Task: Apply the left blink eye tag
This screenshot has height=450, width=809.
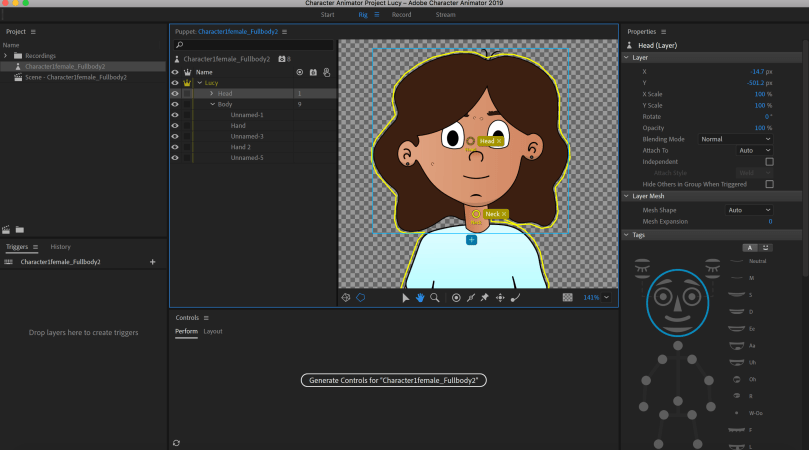Action: (x=642, y=268)
